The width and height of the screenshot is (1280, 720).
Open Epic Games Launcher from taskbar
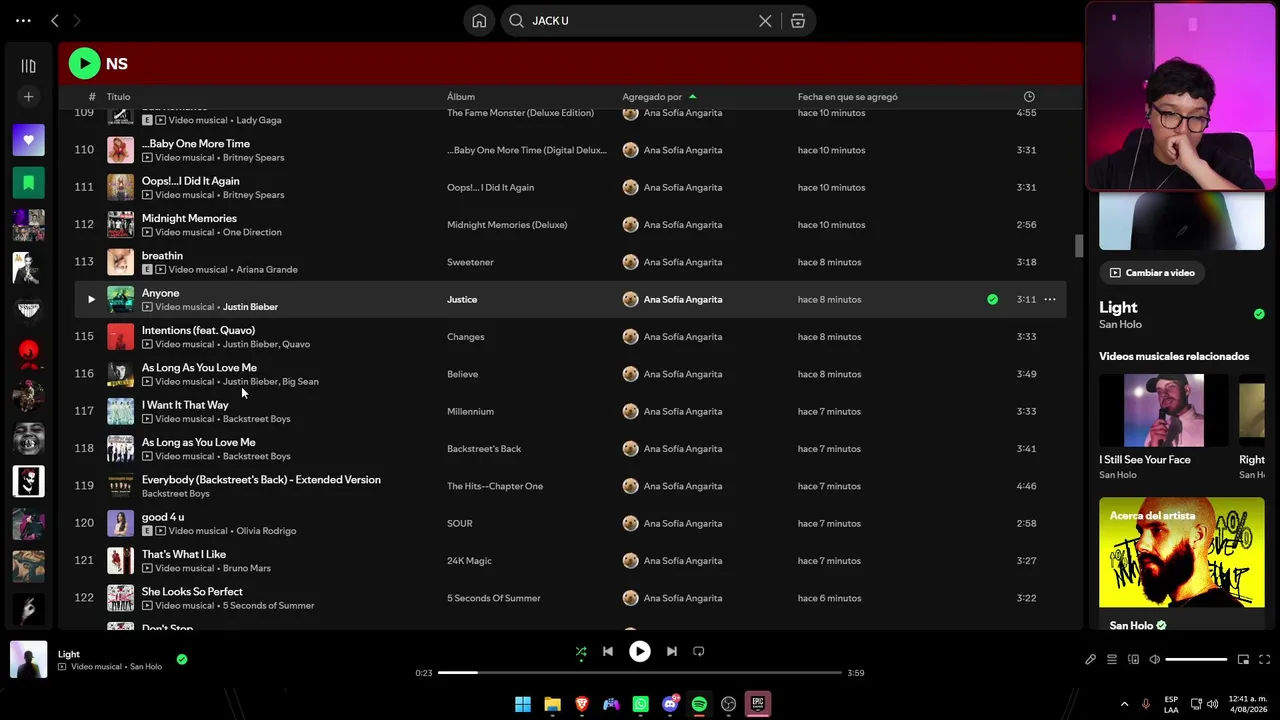[758, 704]
